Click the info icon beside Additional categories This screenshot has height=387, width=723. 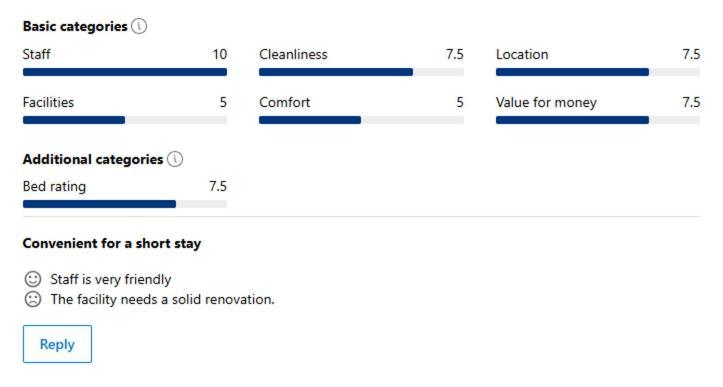[x=175, y=159]
